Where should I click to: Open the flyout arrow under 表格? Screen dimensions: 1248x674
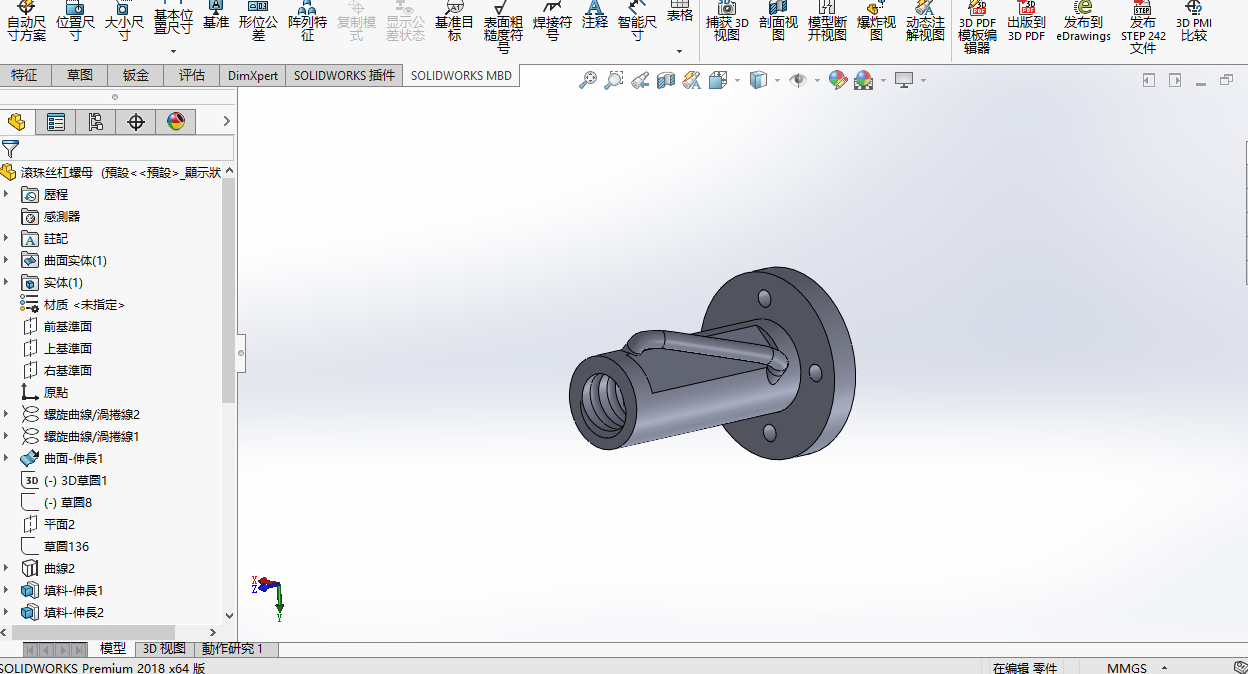pyautogui.click(x=679, y=51)
